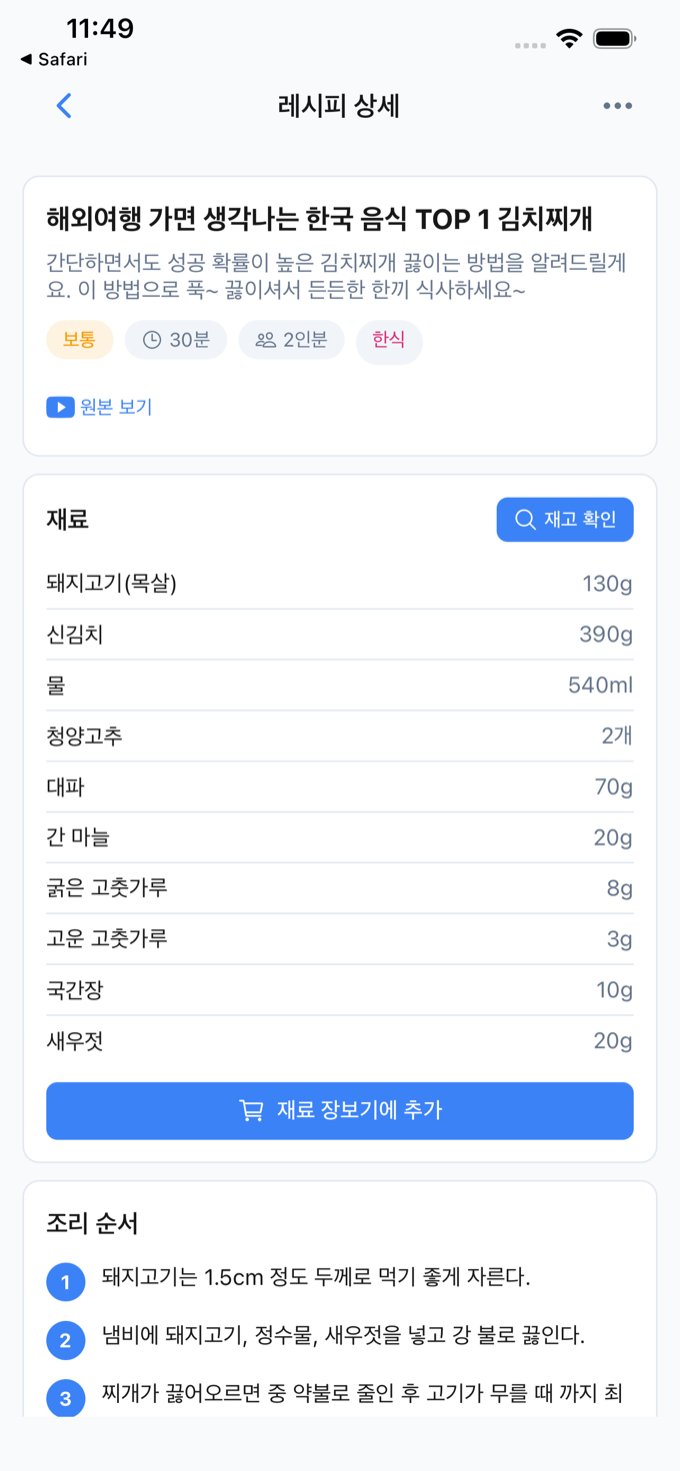The height and width of the screenshot is (1471, 680).
Task: Tap step number 1 circle in 조리 순서
Action: 65,1281
